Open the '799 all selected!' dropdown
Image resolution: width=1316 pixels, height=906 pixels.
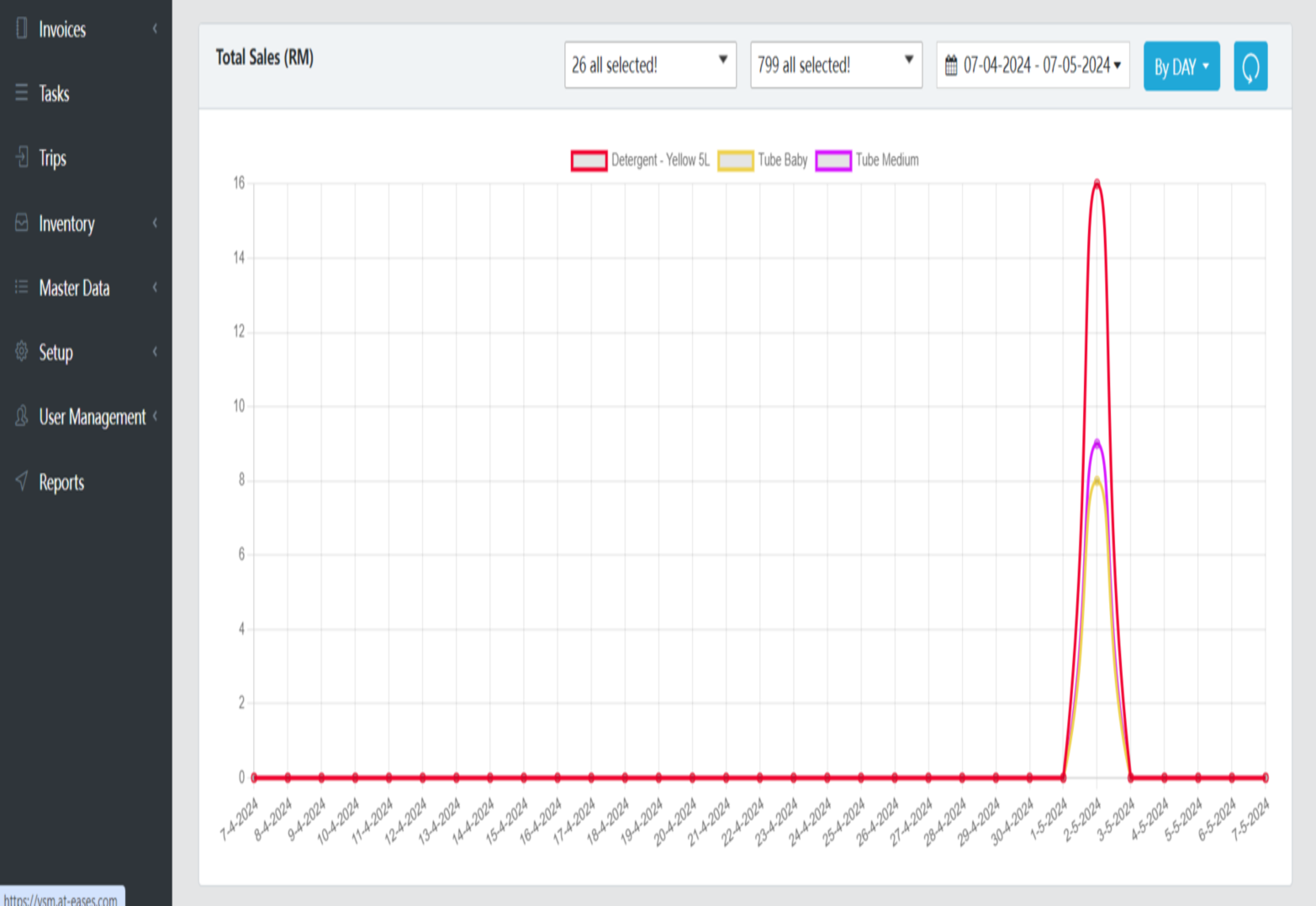[836, 65]
